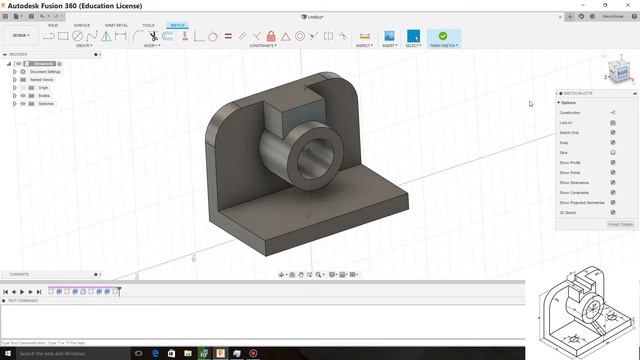The height and width of the screenshot is (360, 640).
Task: Switch to the Sheet Metal tab
Action: pos(116,25)
